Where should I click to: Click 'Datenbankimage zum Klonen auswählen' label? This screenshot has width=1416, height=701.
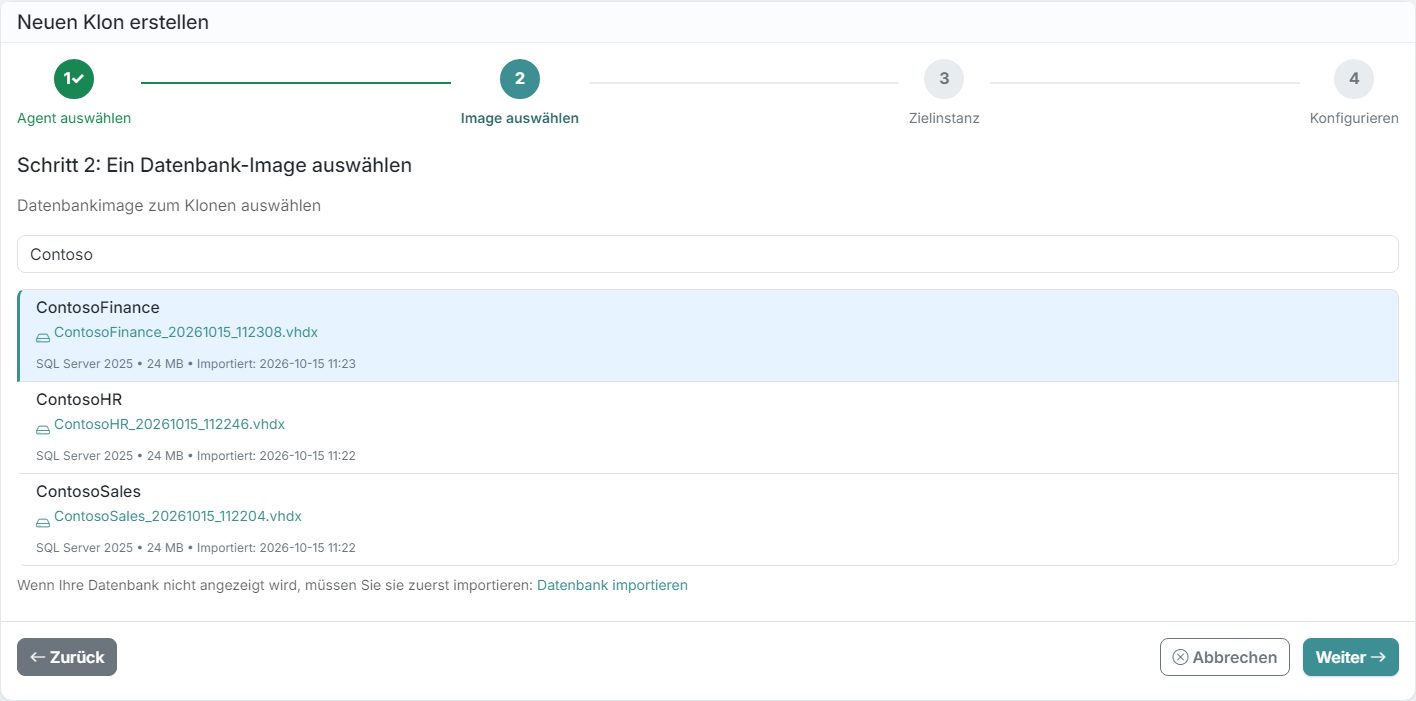point(169,206)
